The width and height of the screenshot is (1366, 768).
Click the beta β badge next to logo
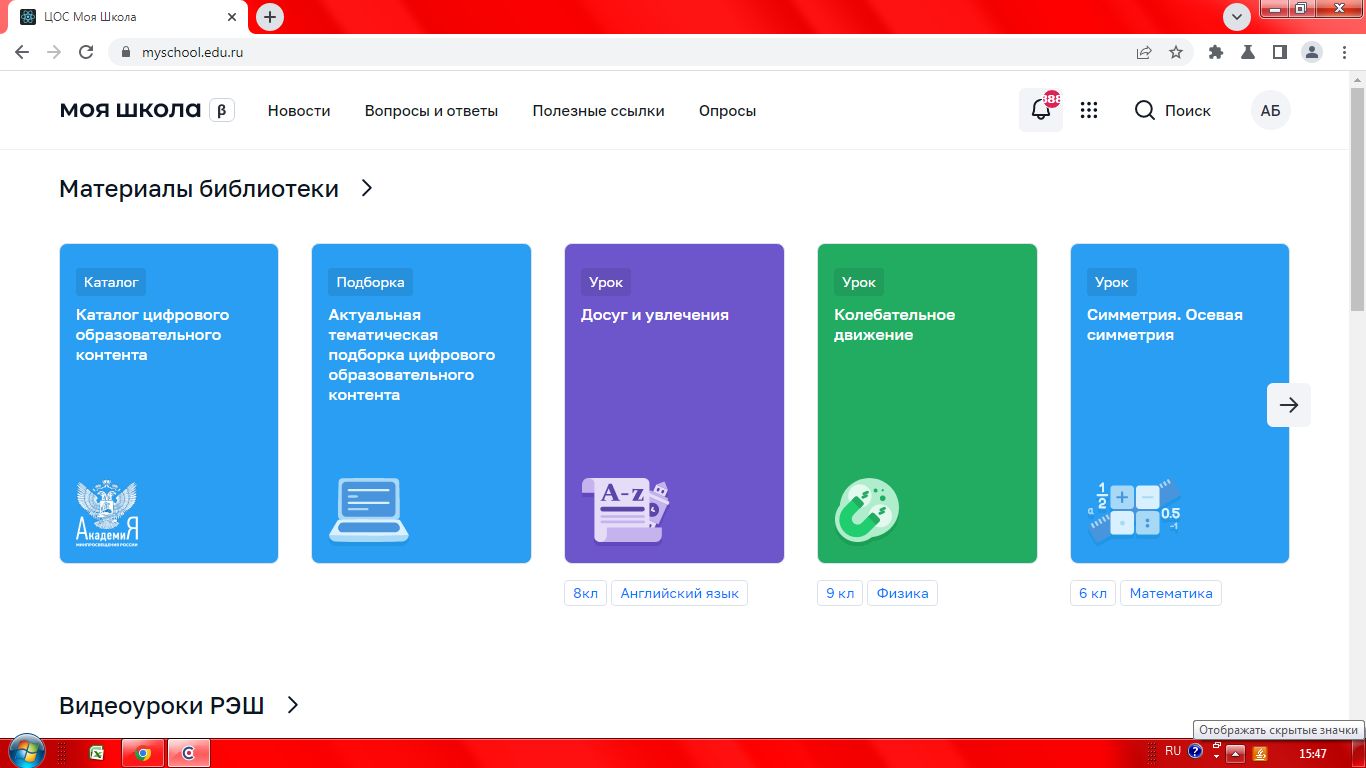click(222, 110)
